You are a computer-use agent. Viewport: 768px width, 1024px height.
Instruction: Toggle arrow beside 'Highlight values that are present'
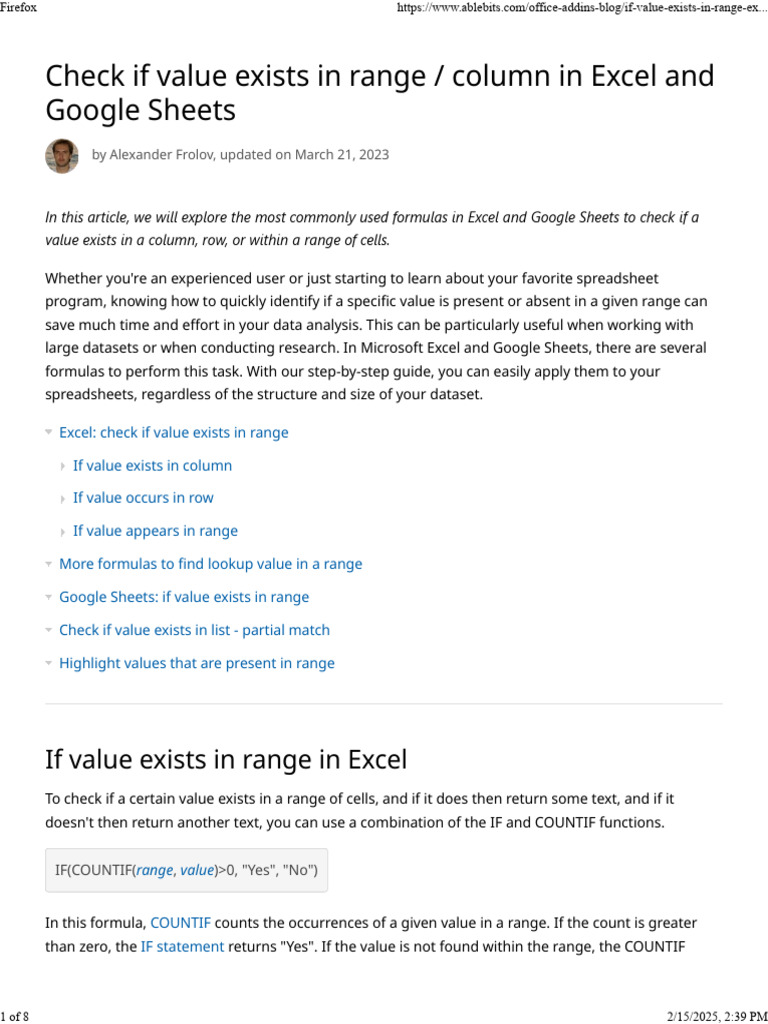coord(49,663)
